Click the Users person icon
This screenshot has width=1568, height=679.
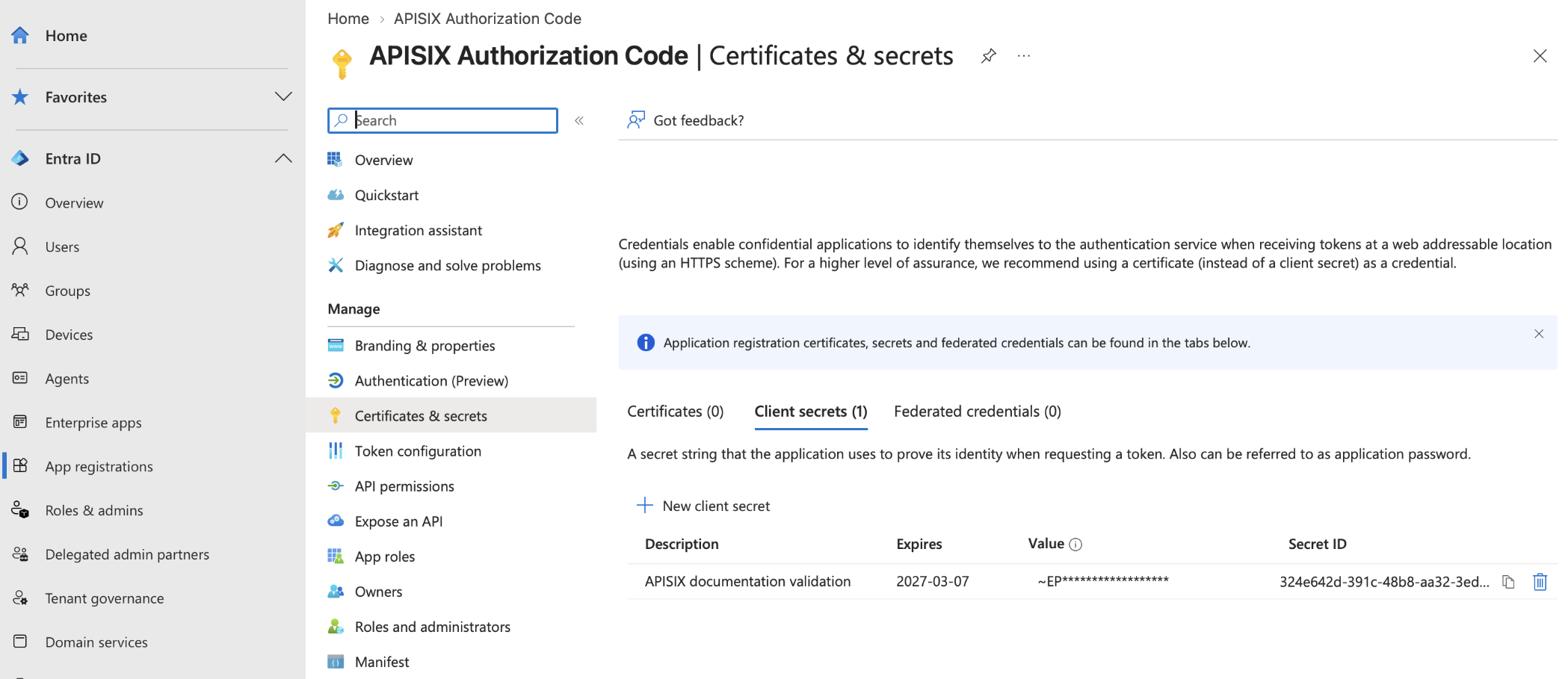tap(20, 247)
